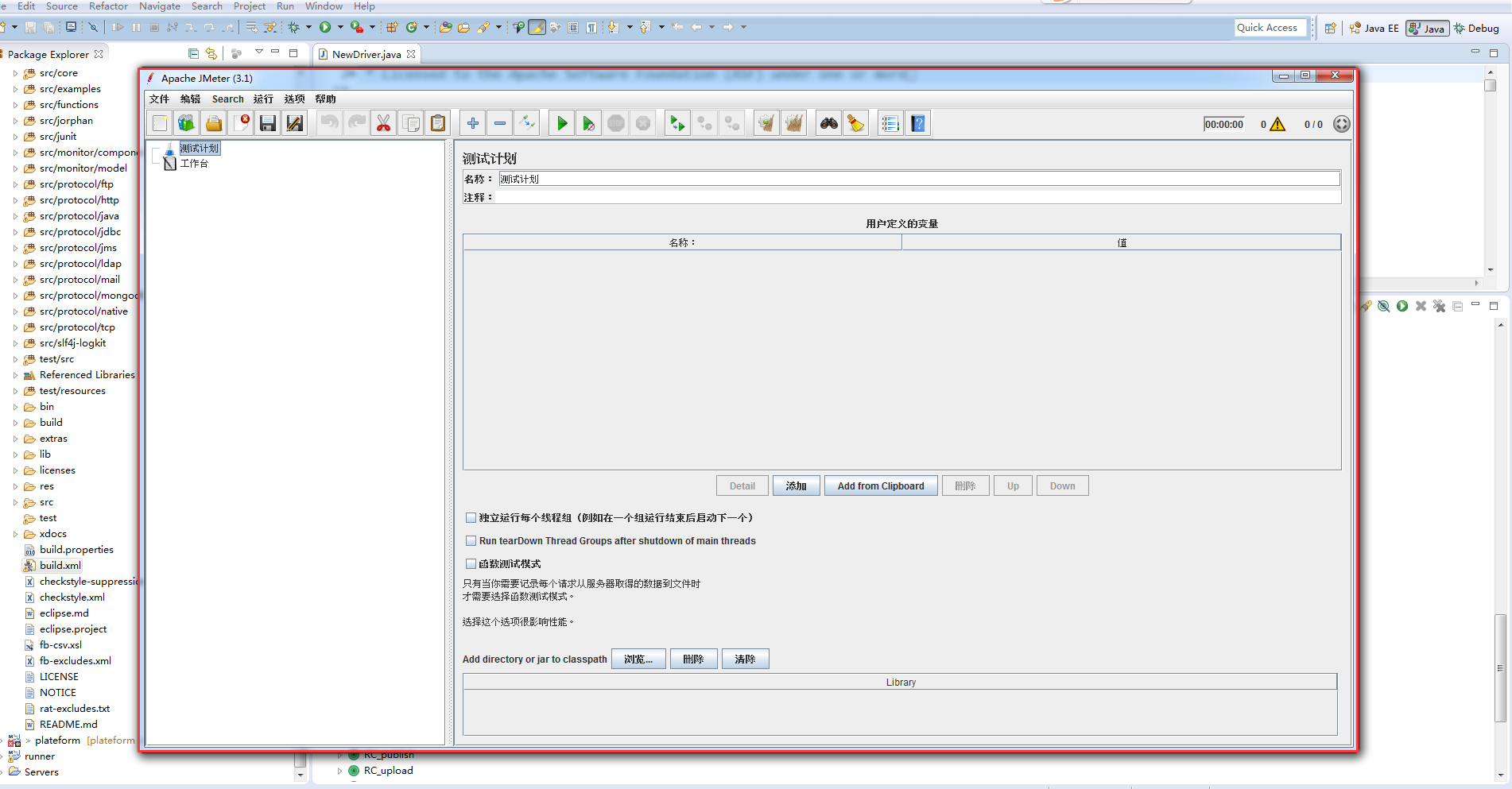Click the double-broom Clear All icon in JMeter
The width and height of the screenshot is (1512, 789).
point(793,123)
